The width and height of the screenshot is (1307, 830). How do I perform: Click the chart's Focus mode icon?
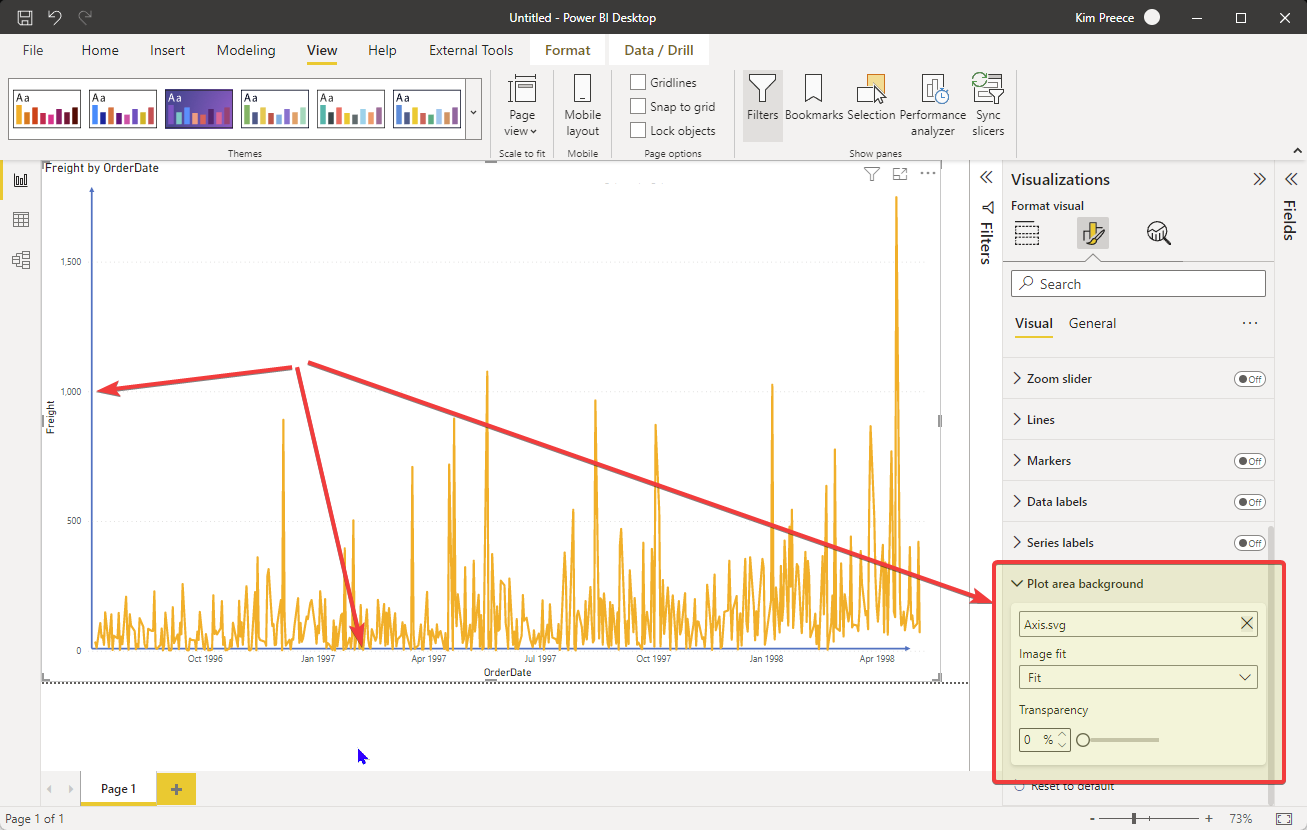click(x=900, y=174)
